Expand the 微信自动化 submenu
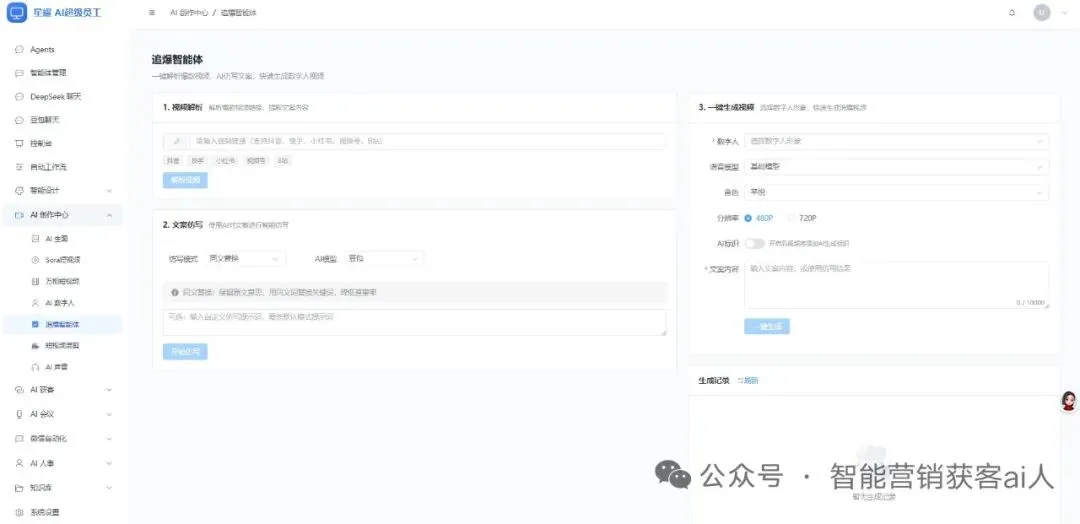 [109, 438]
